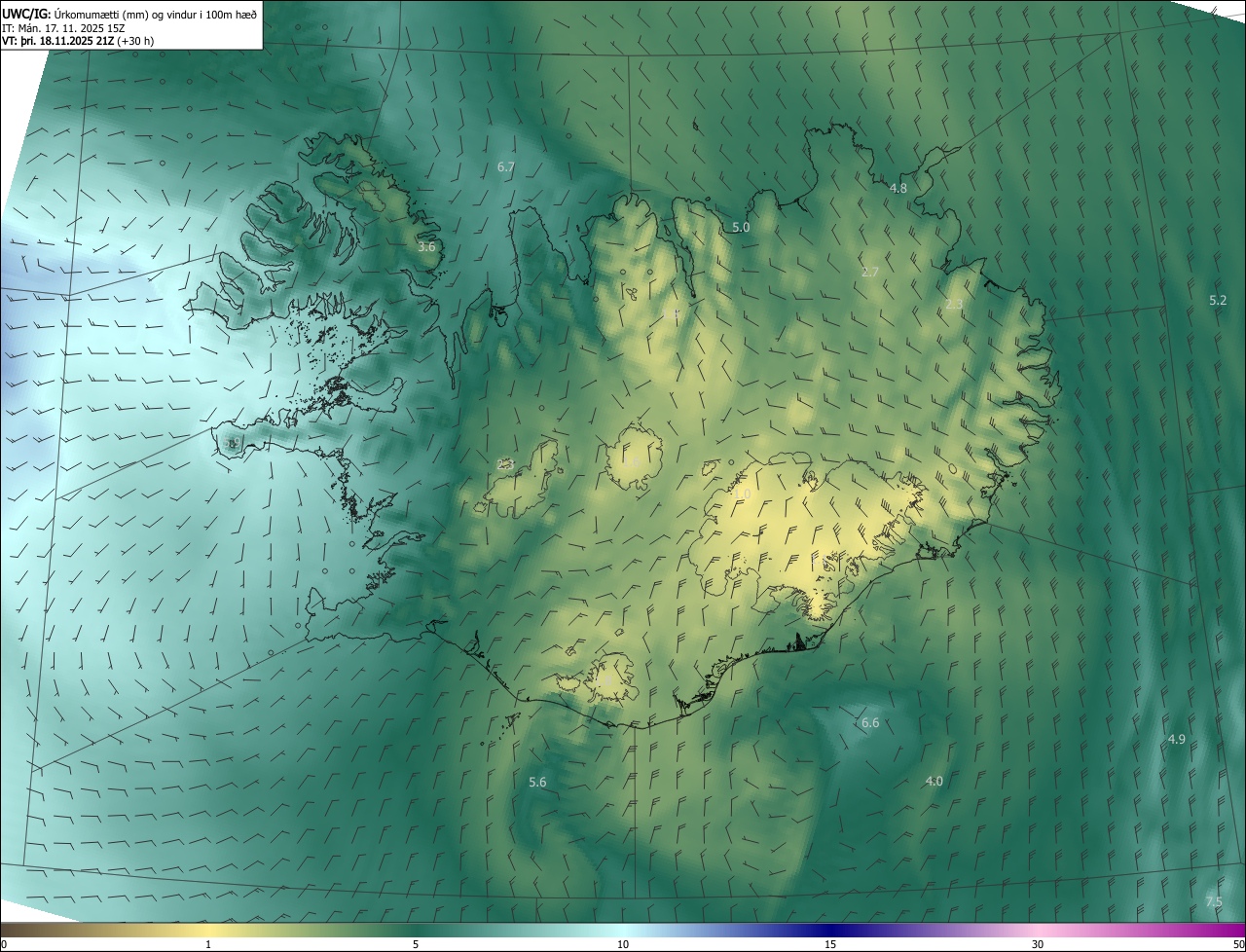Click the map value label 4.0
This screenshot has height=952, width=1246.
click(934, 782)
